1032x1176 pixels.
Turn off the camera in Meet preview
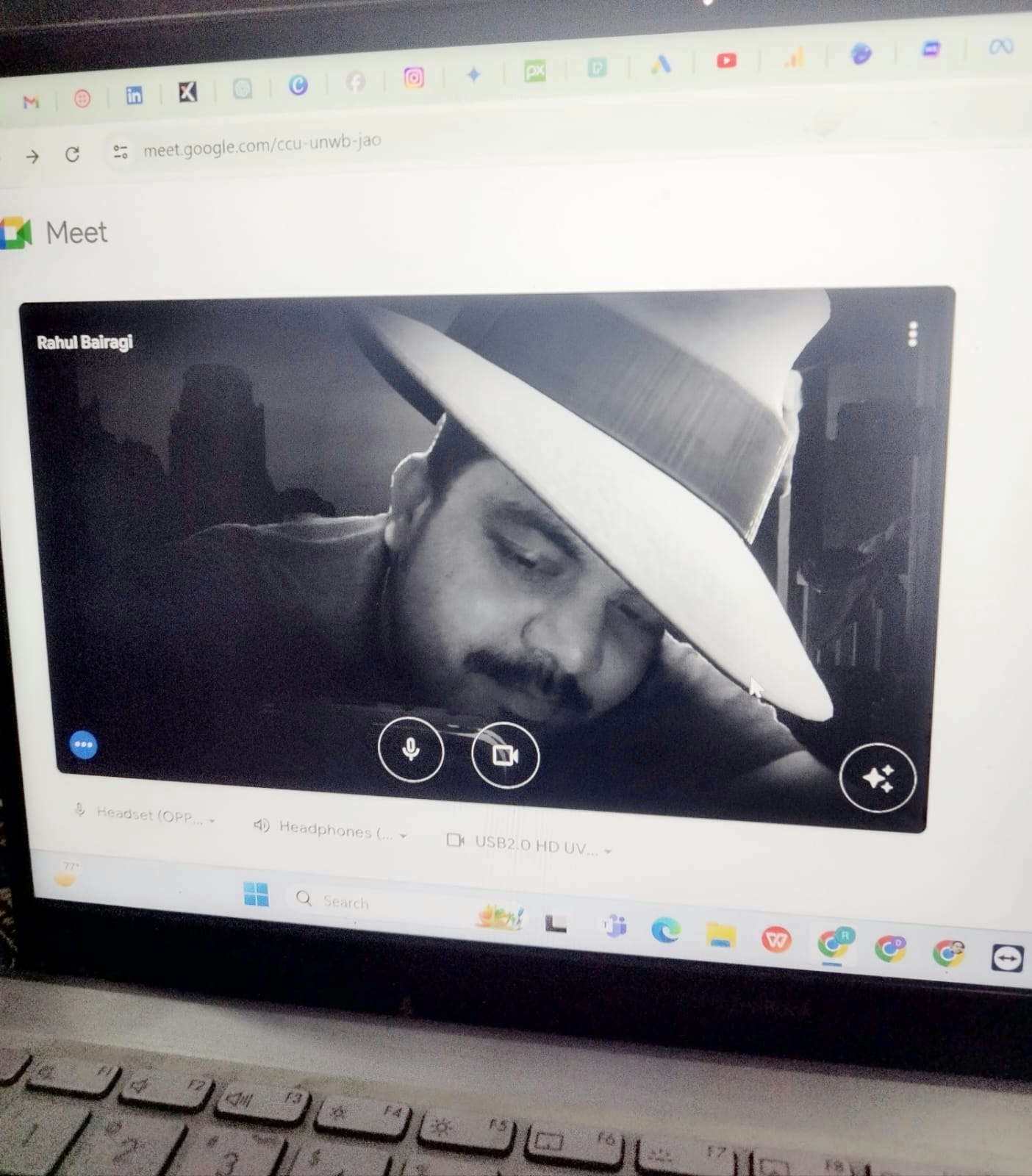[505, 755]
